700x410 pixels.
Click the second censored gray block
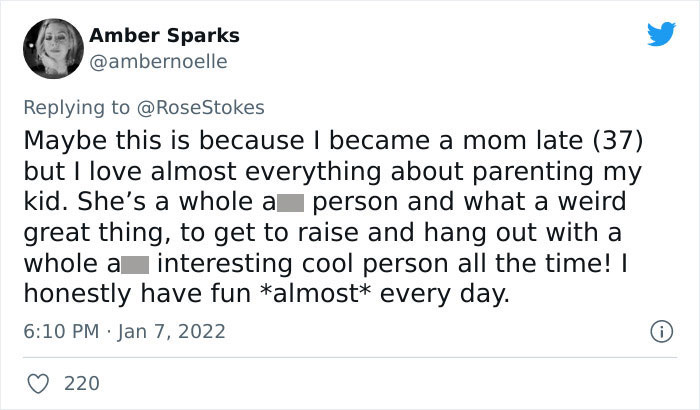tap(135, 267)
